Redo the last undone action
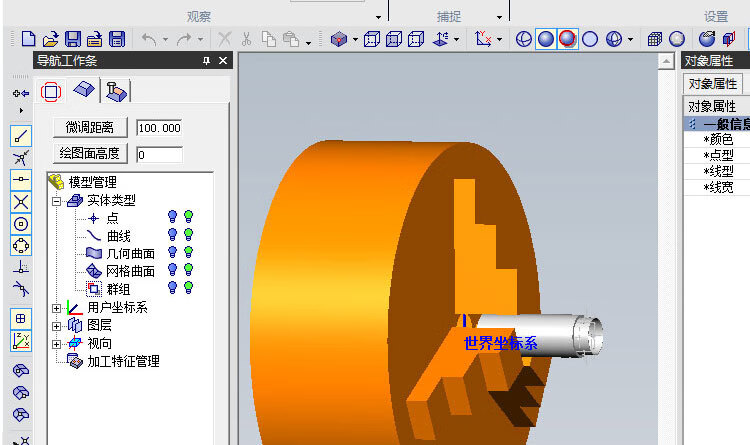This screenshot has height=445, width=750. [x=184, y=39]
